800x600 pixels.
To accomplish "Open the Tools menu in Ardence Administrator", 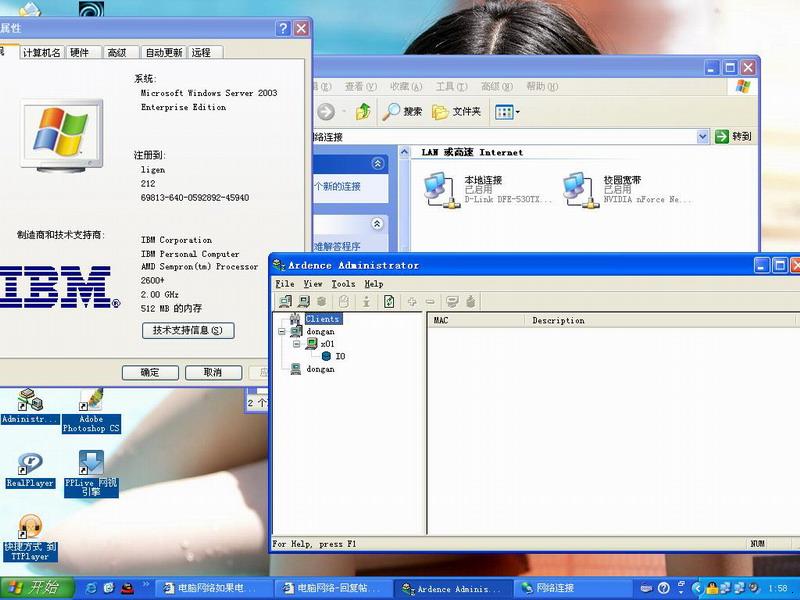I will 343,284.
